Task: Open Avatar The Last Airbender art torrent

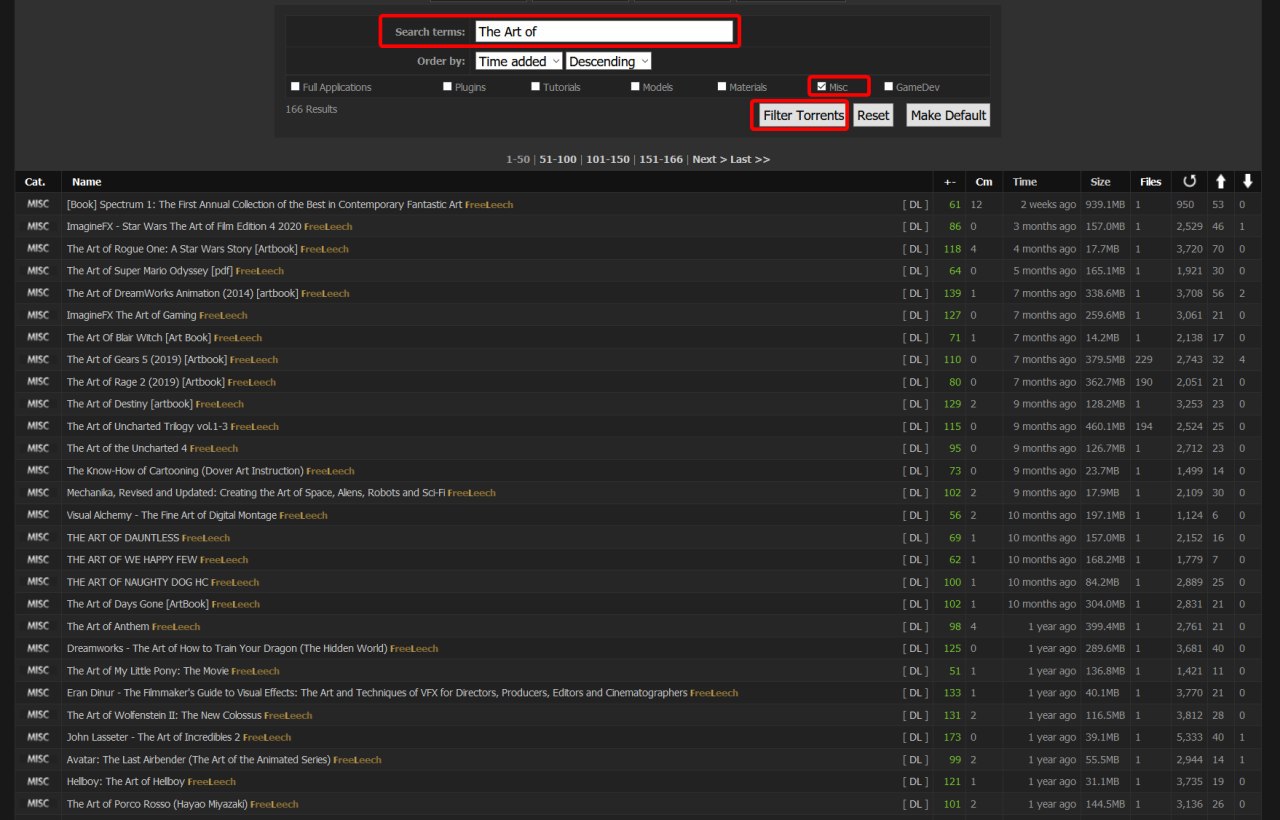Action: [x=198, y=760]
